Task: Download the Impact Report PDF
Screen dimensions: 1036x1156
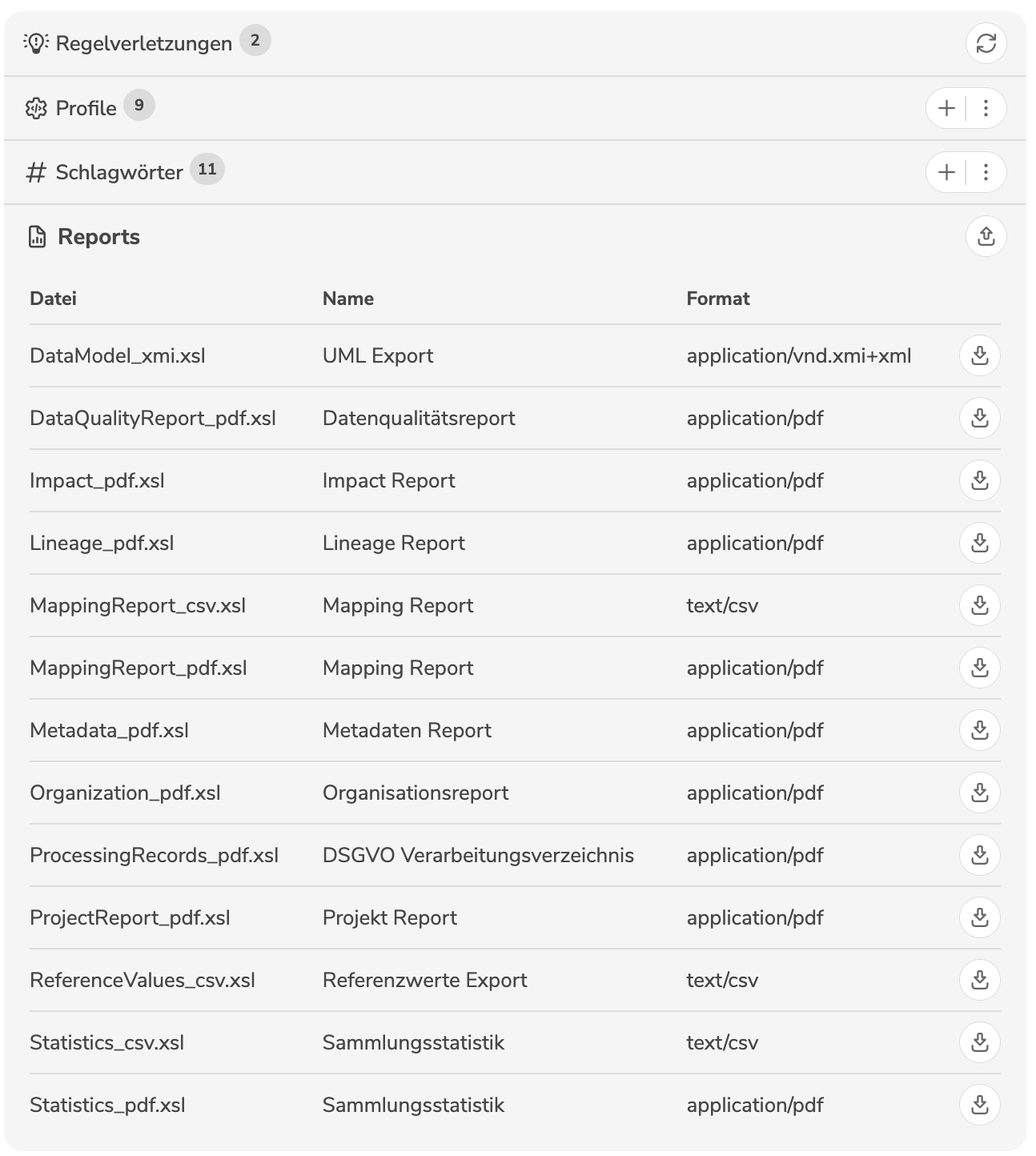Action: (979, 480)
